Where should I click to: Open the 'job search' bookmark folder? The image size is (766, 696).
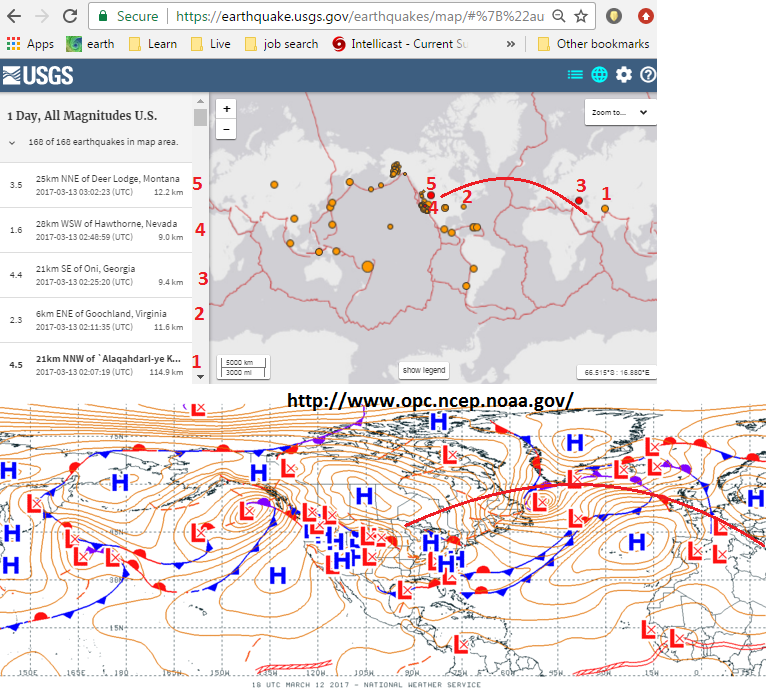[x=282, y=44]
